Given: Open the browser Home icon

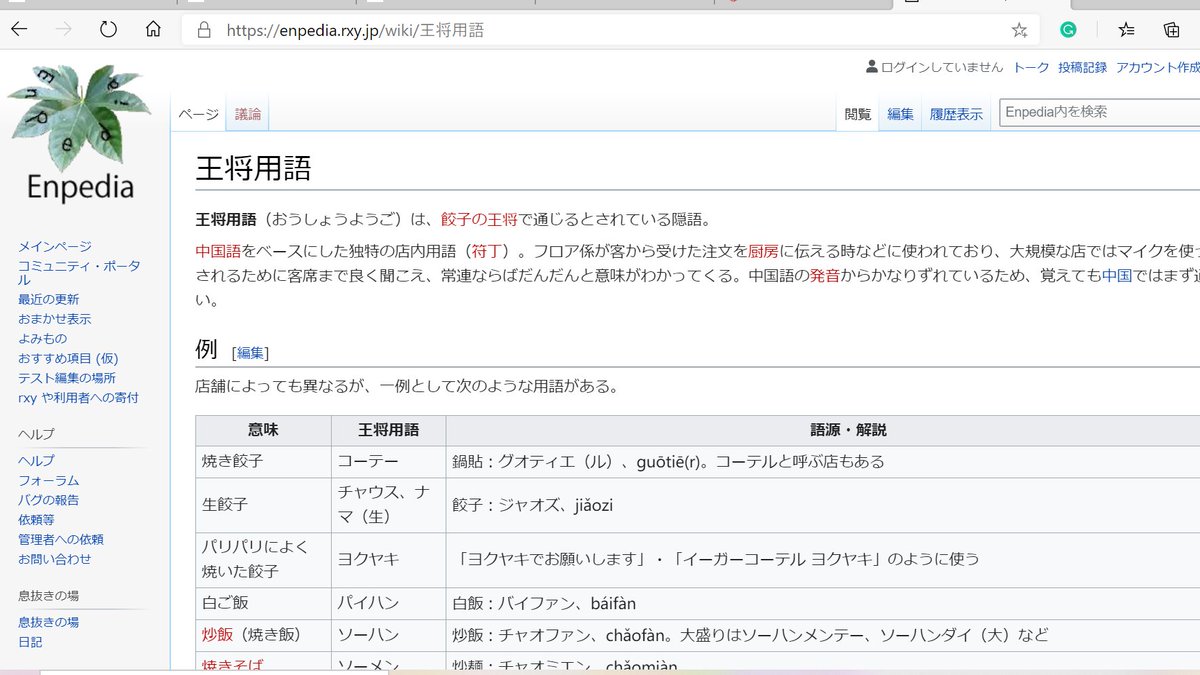Looking at the screenshot, I should click(x=153, y=30).
